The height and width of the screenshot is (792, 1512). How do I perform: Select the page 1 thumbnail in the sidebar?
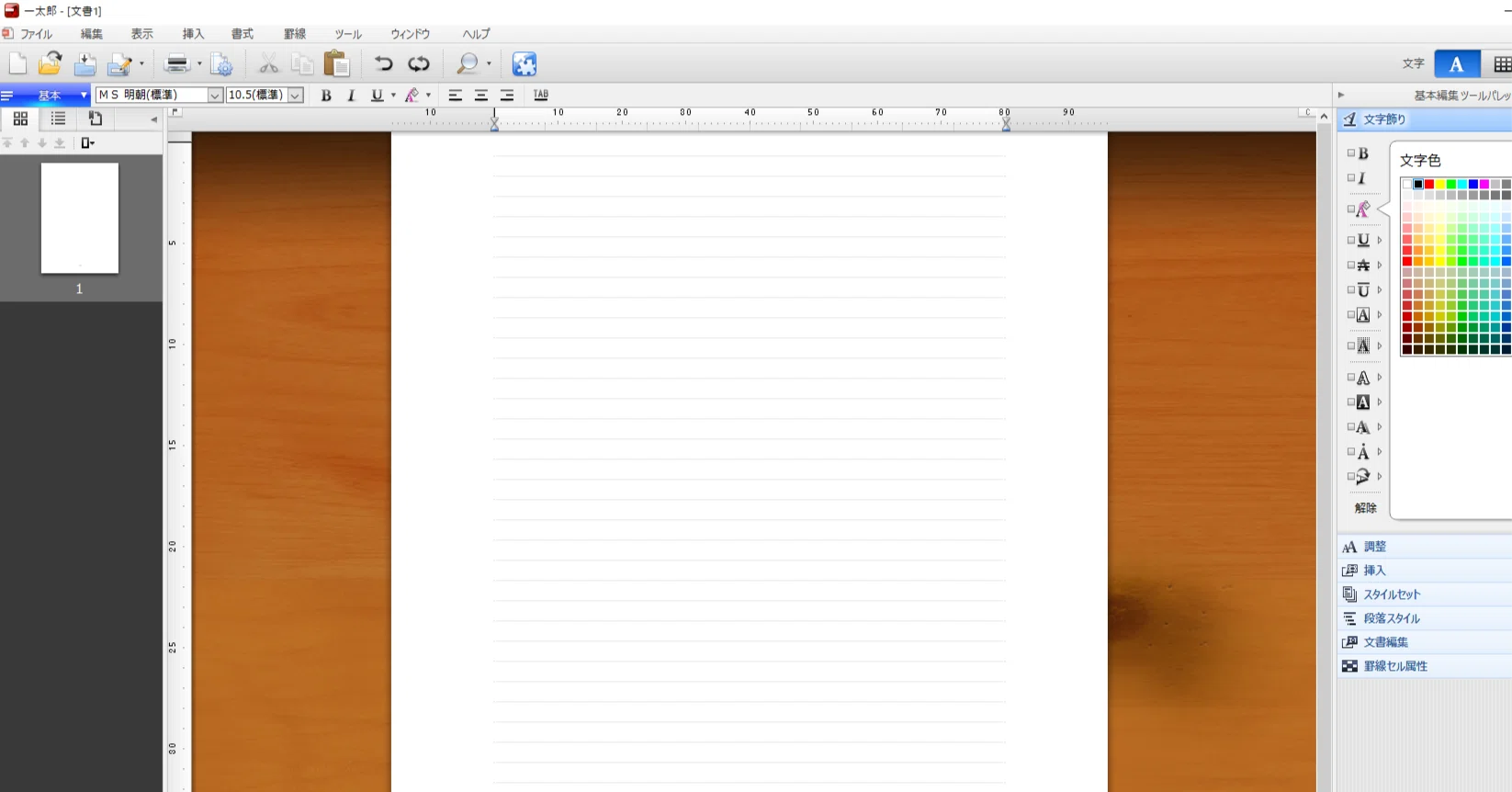tap(80, 219)
